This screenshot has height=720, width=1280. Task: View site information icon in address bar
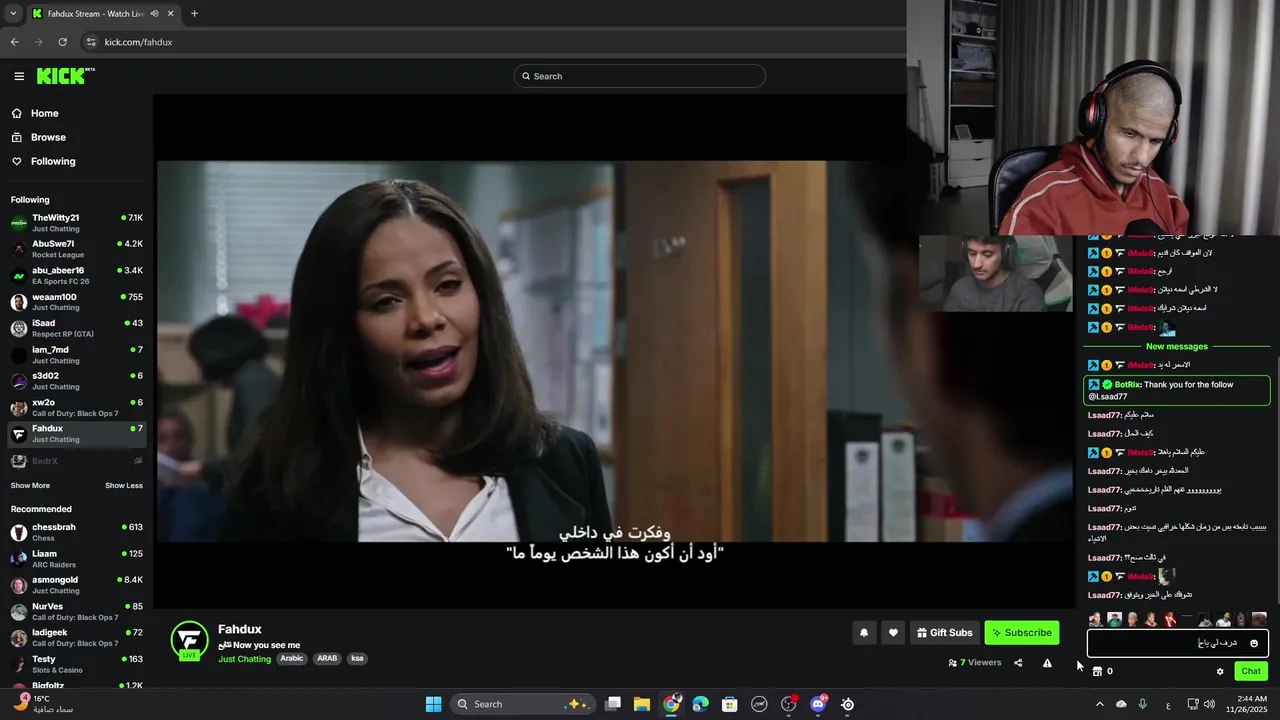tap(90, 42)
